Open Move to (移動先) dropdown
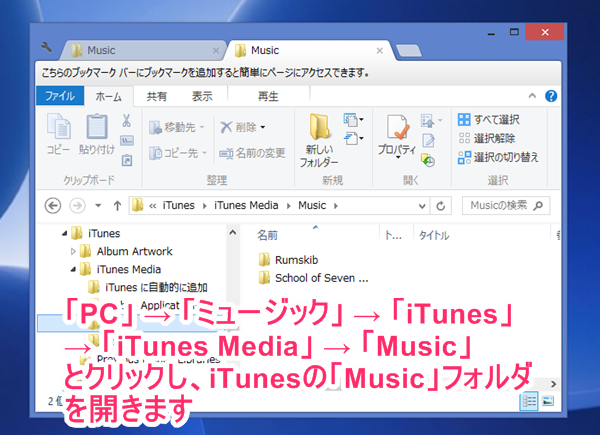Image resolution: width=600 pixels, height=435 pixels. coord(176,127)
